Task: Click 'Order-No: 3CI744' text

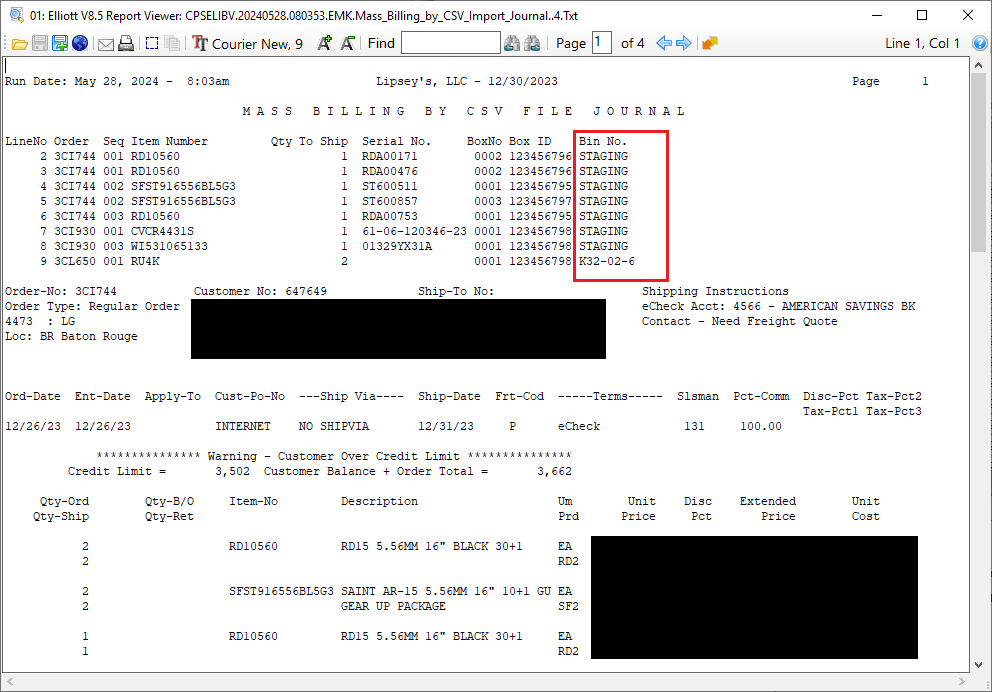Action: [61, 291]
